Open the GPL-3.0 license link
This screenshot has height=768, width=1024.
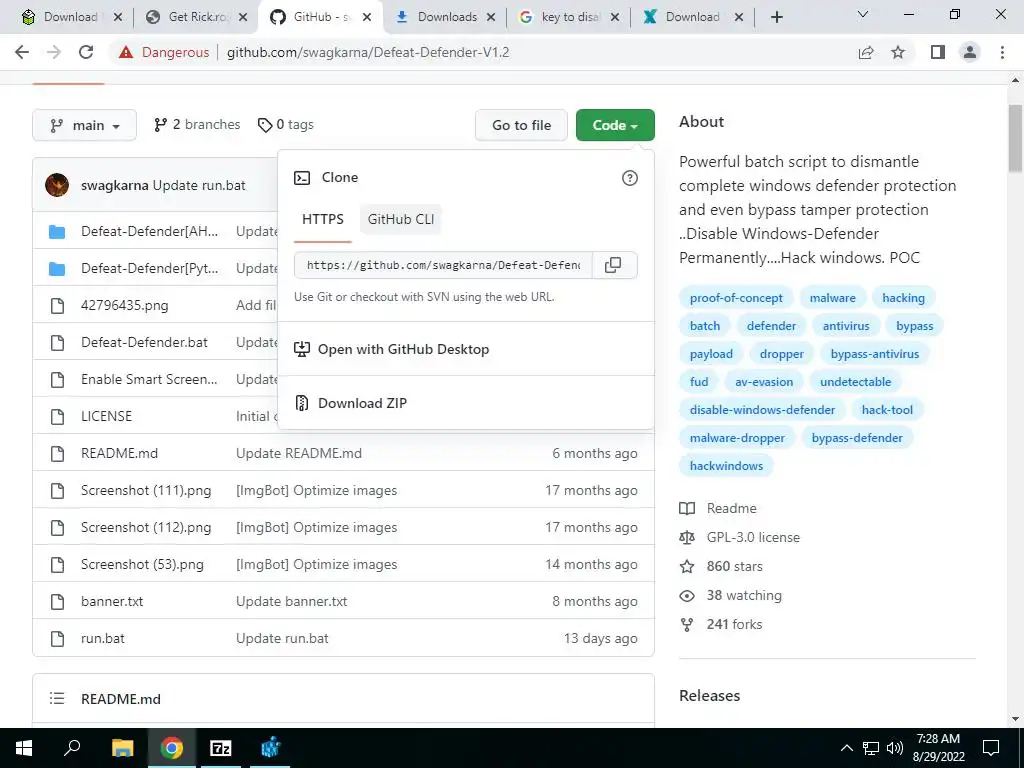tap(739, 537)
